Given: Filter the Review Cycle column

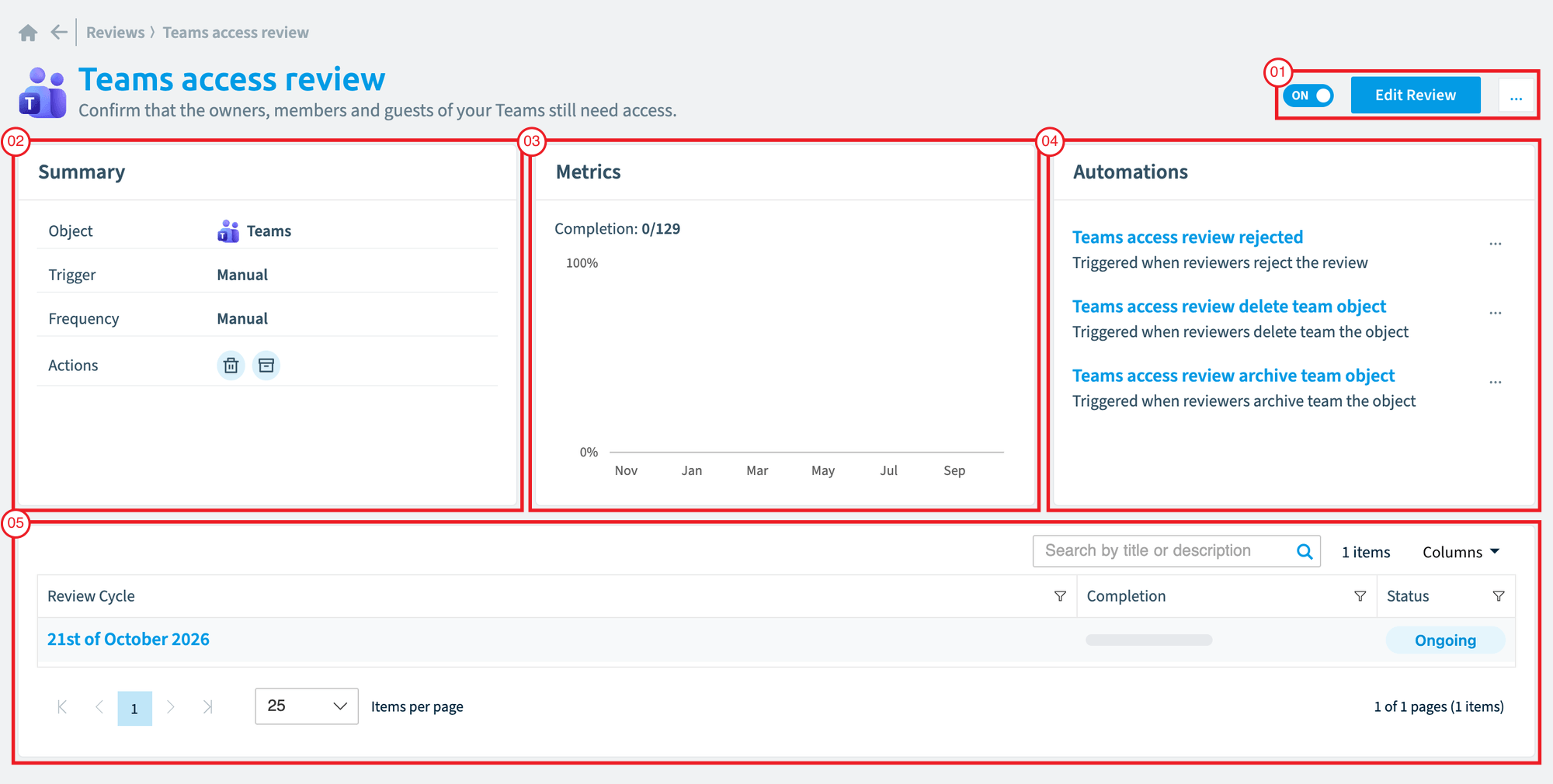Looking at the screenshot, I should 1060,596.
